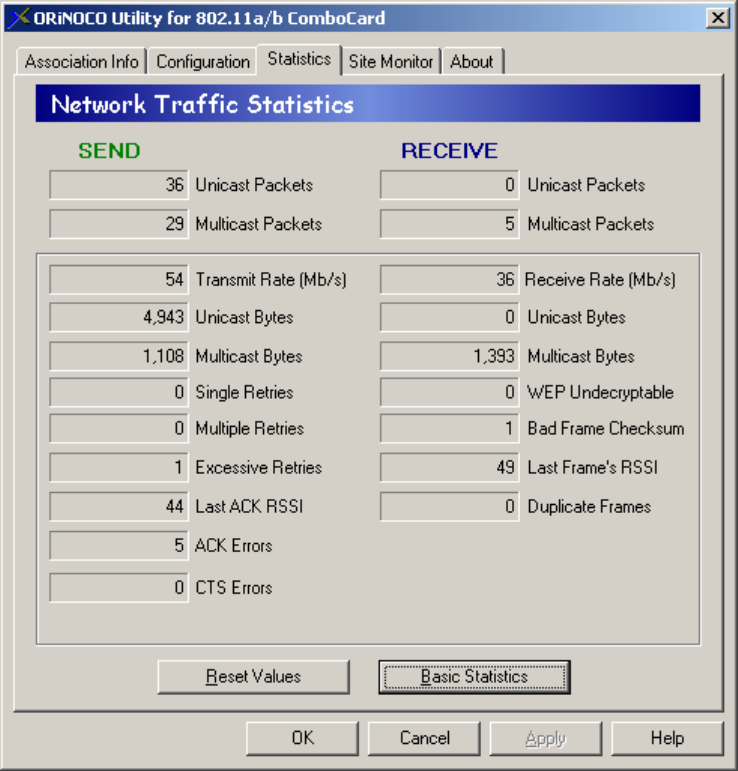738x771 pixels.
Task: Go to the Site Monitor tab
Action: (390, 62)
